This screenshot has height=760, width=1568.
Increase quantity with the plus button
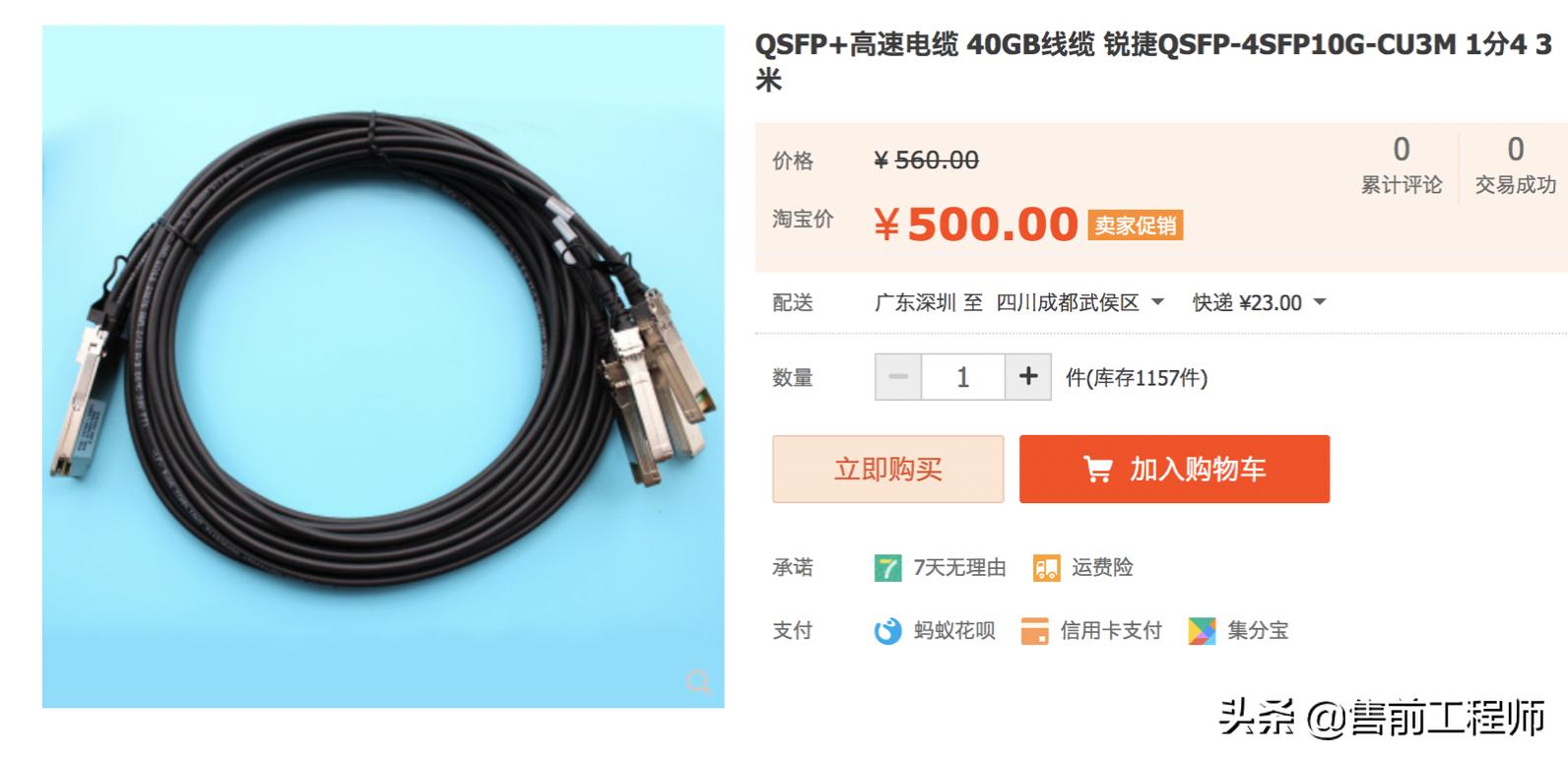(x=1028, y=377)
